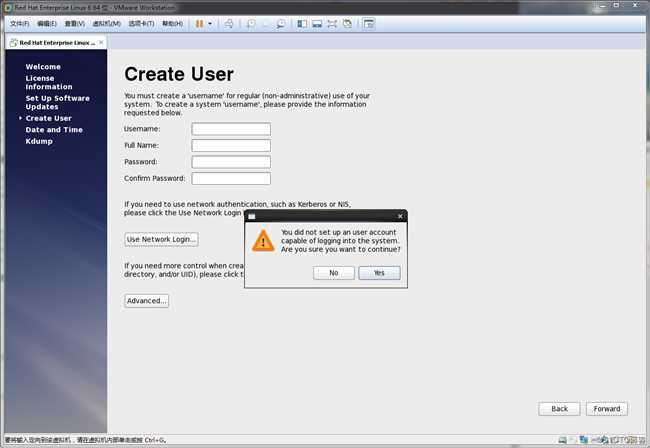Viewport: 650px width, 448px height.
Task: Focus the Password input field
Action: [231, 162]
